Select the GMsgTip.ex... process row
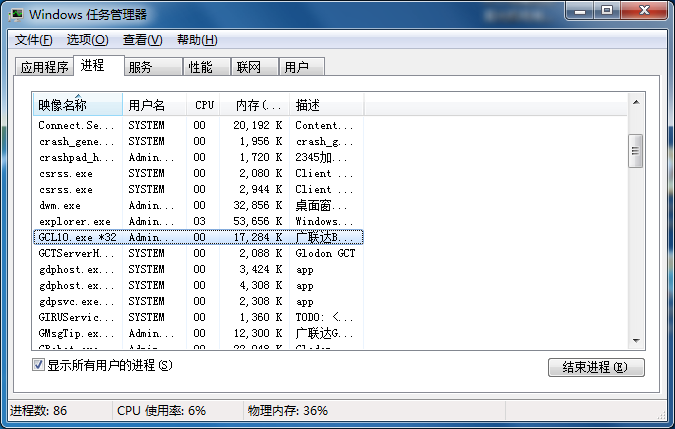The height and width of the screenshot is (429, 675). pos(198,333)
